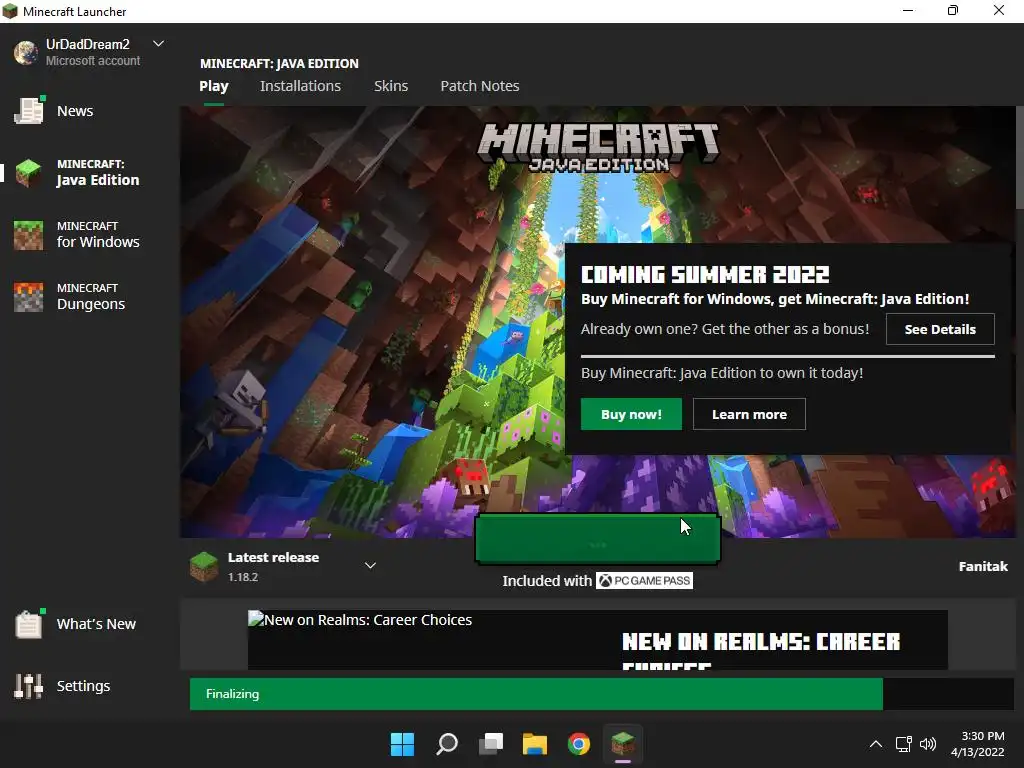Open the Windows Start menu

click(x=402, y=744)
